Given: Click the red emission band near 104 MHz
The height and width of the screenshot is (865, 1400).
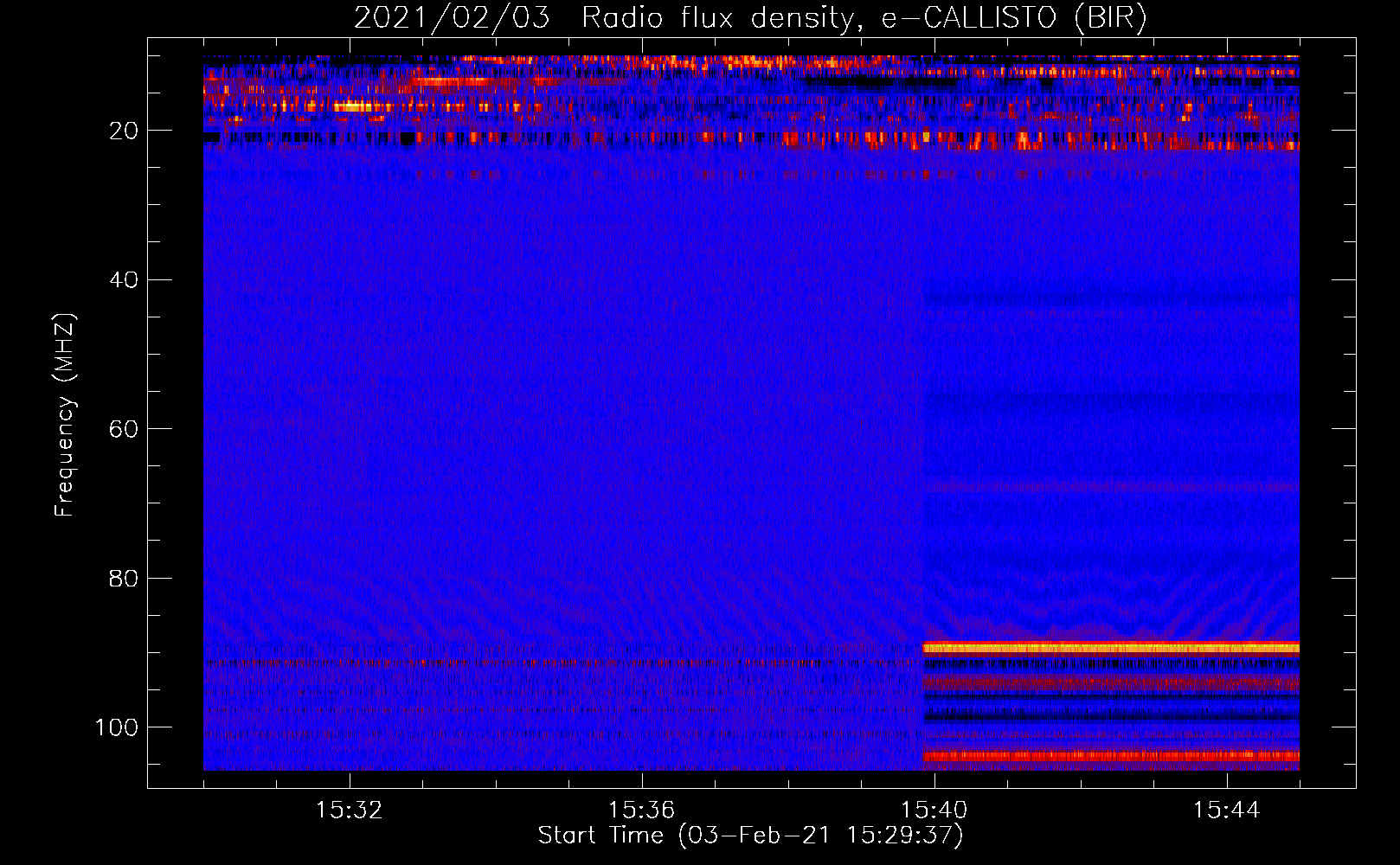Looking at the screenshot, I should 1111,756.
